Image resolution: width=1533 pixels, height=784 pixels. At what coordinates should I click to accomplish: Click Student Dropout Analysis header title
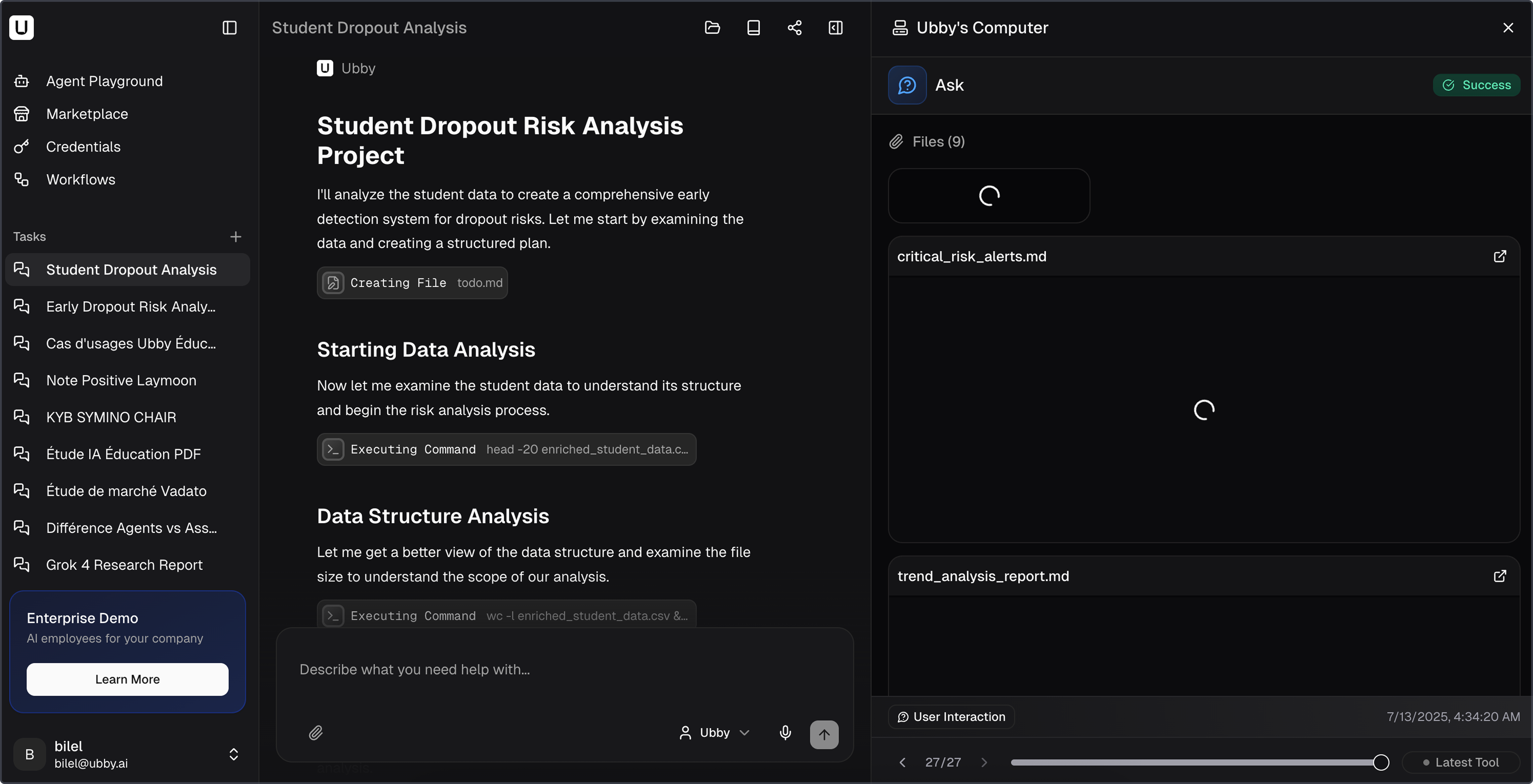click(x=369, y=27)
